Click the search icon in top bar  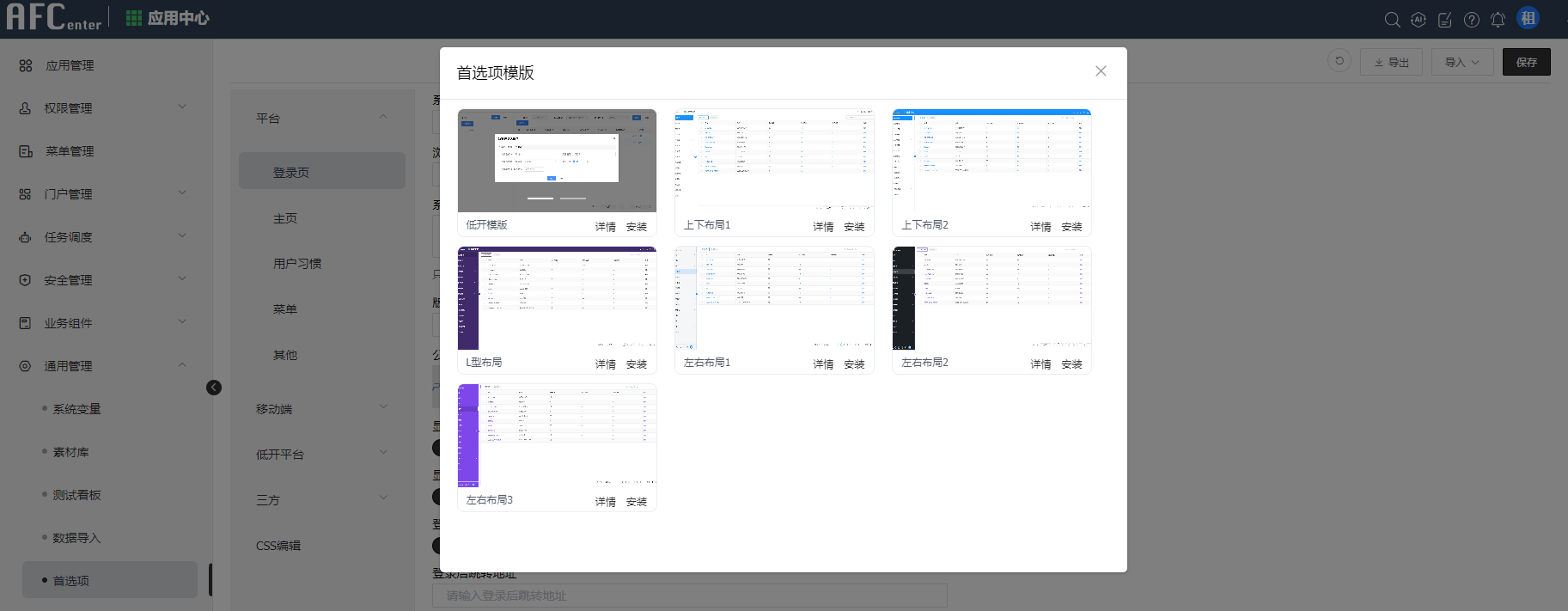pyautogui.click(x=1392, y=20)
